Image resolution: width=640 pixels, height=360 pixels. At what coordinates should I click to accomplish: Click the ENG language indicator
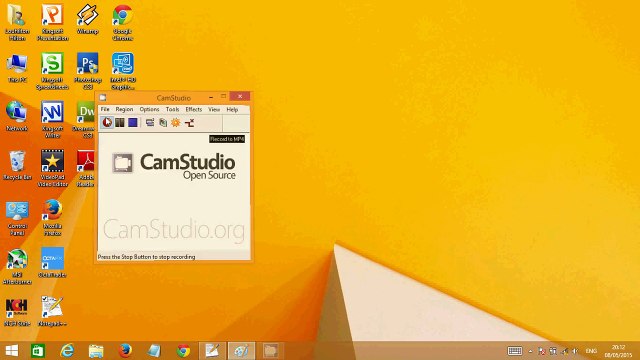tap(591, 351)
